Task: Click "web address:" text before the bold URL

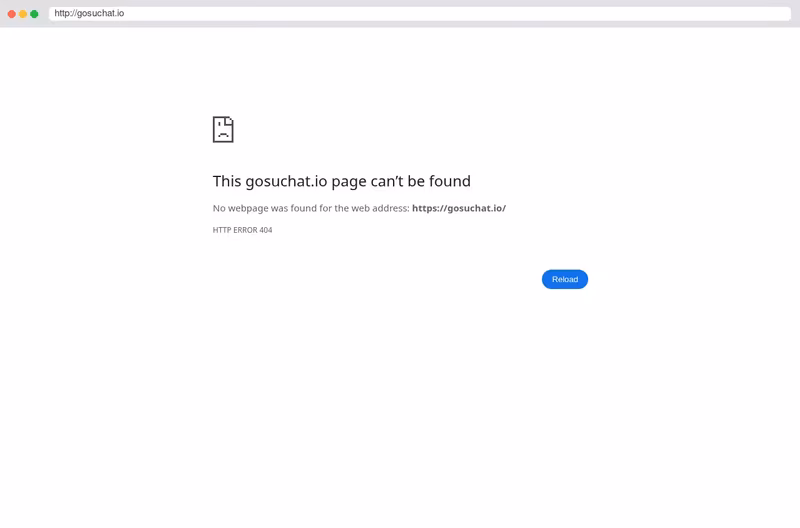Action: (x=380, y=208)
